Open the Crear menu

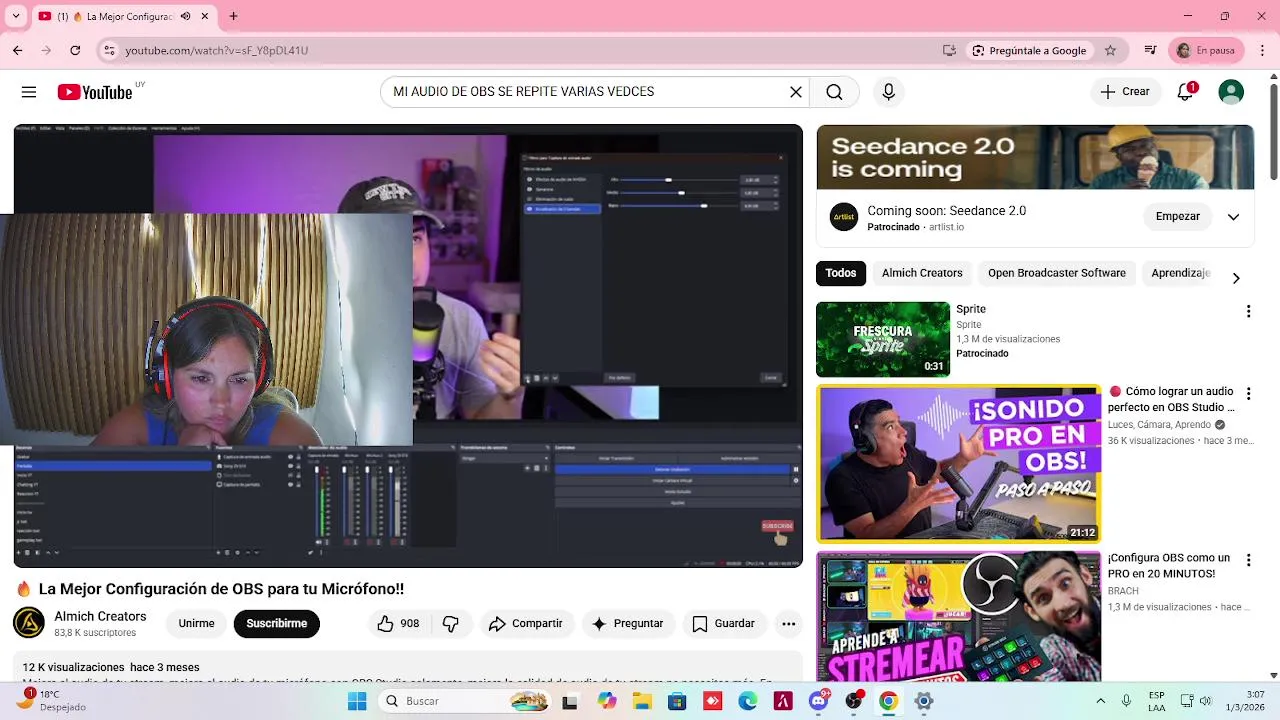(1125, 92)
